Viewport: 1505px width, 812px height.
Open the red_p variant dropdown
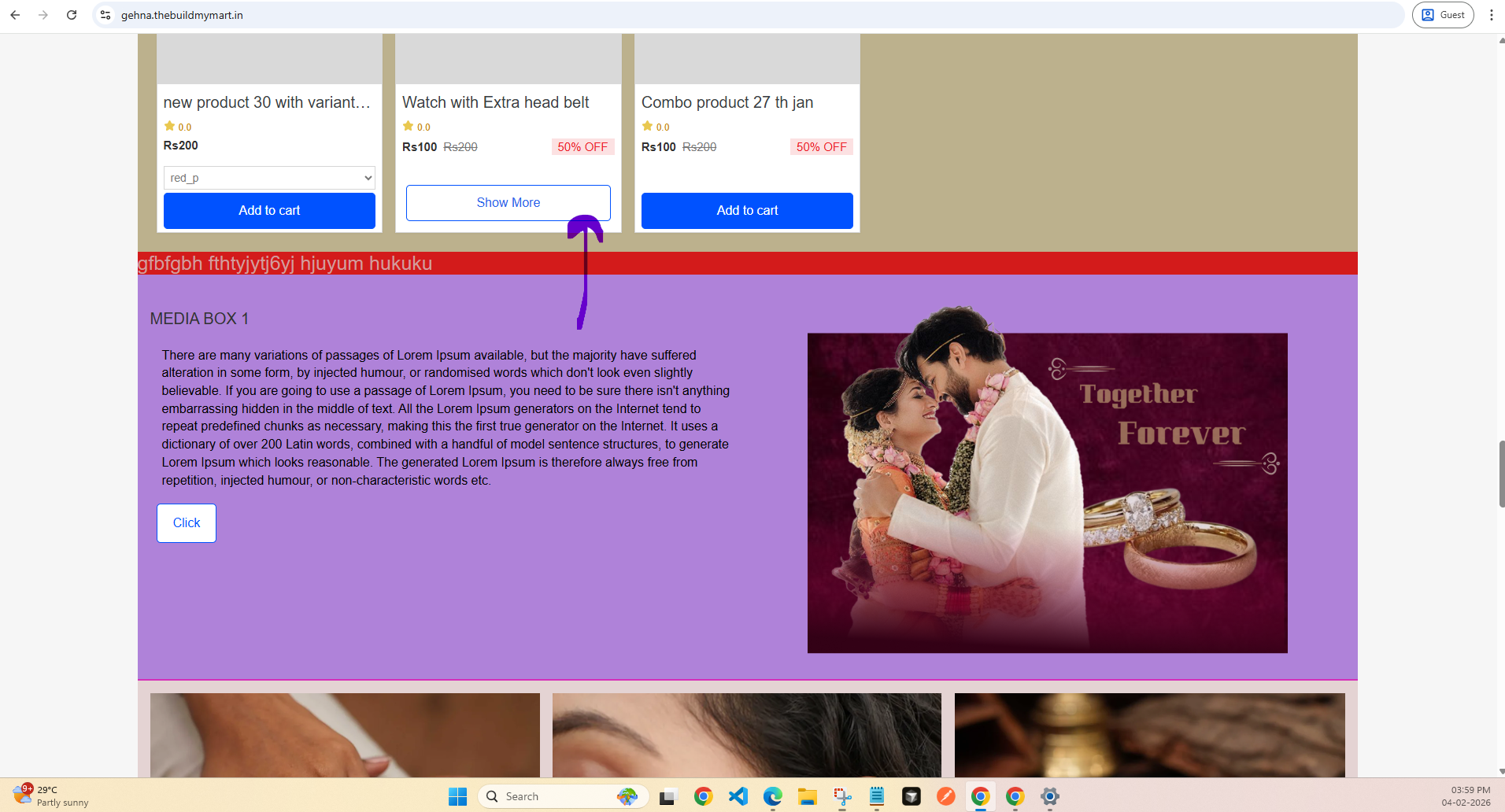point(269,178)
